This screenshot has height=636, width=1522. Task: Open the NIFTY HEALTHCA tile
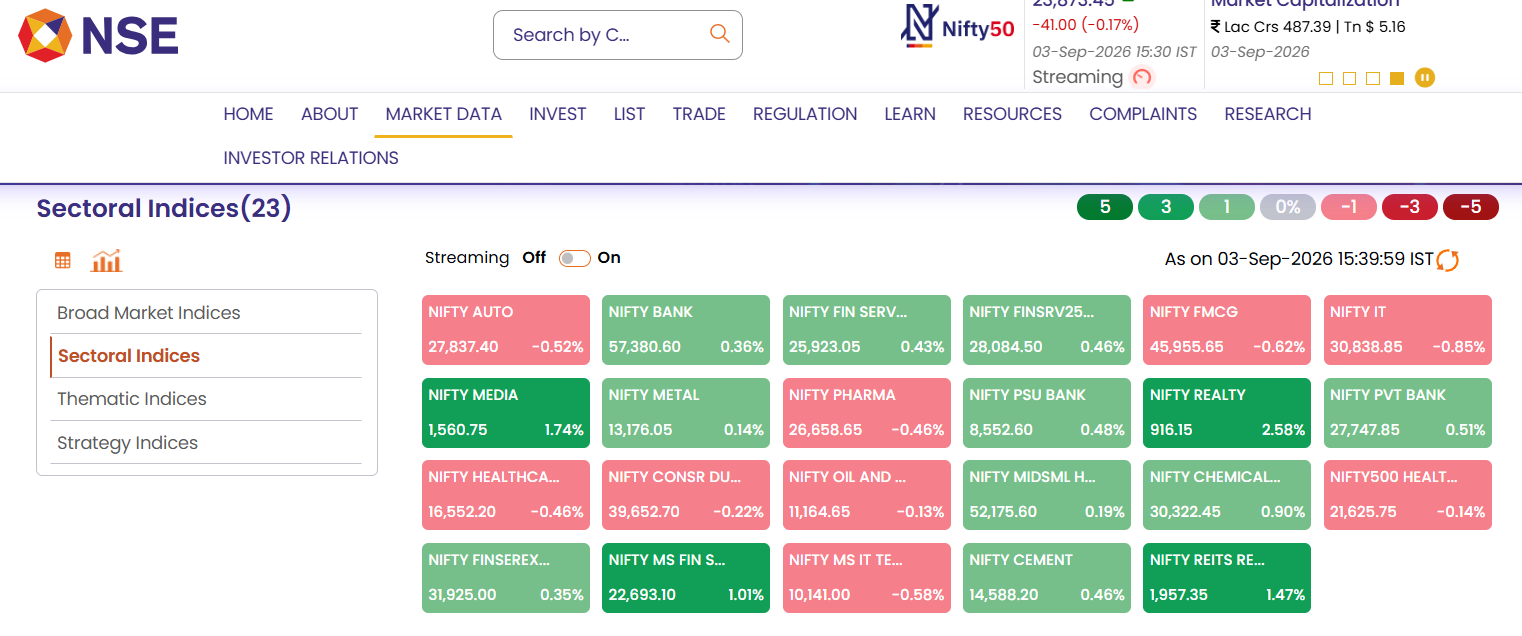point(506,495)
